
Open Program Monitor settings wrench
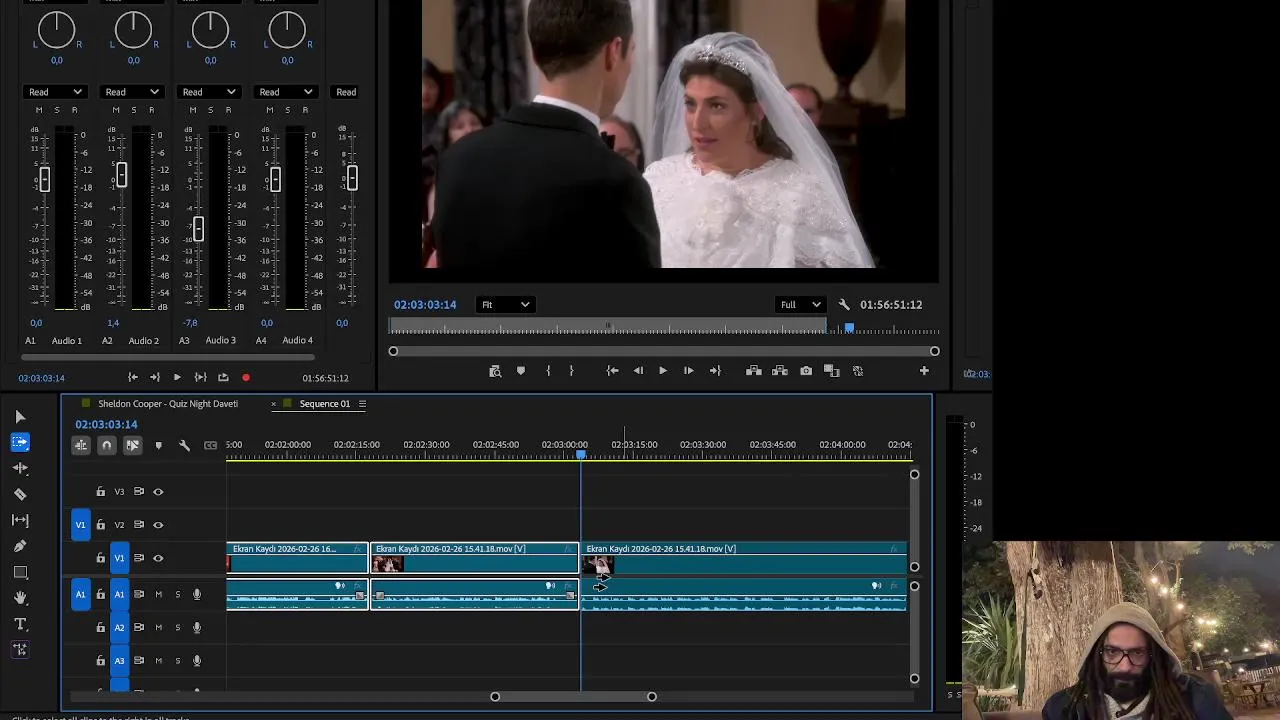[843, 305]
